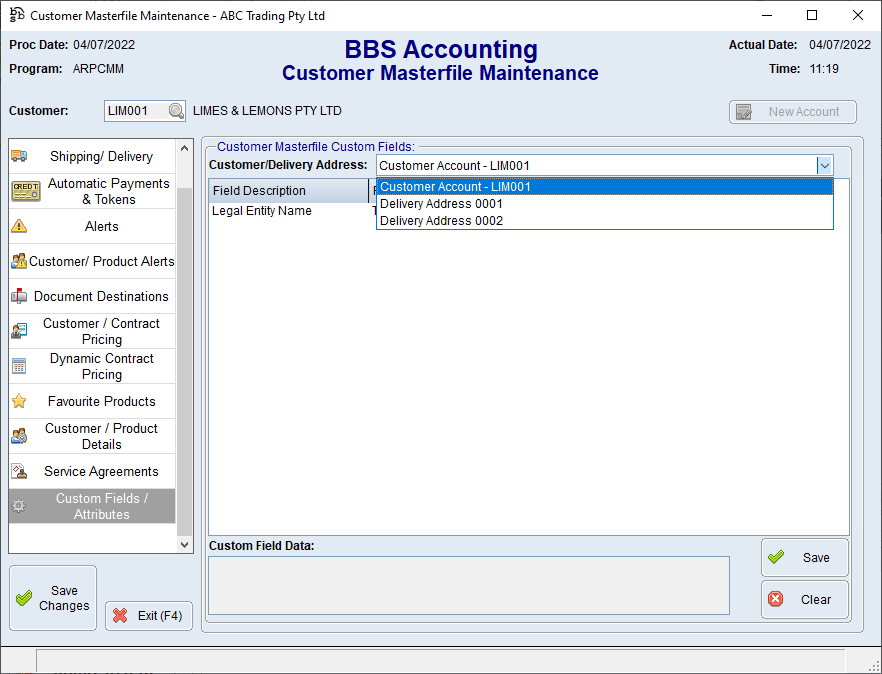
Task: Open the Service Agreements icon
Action: pos(19,471)
